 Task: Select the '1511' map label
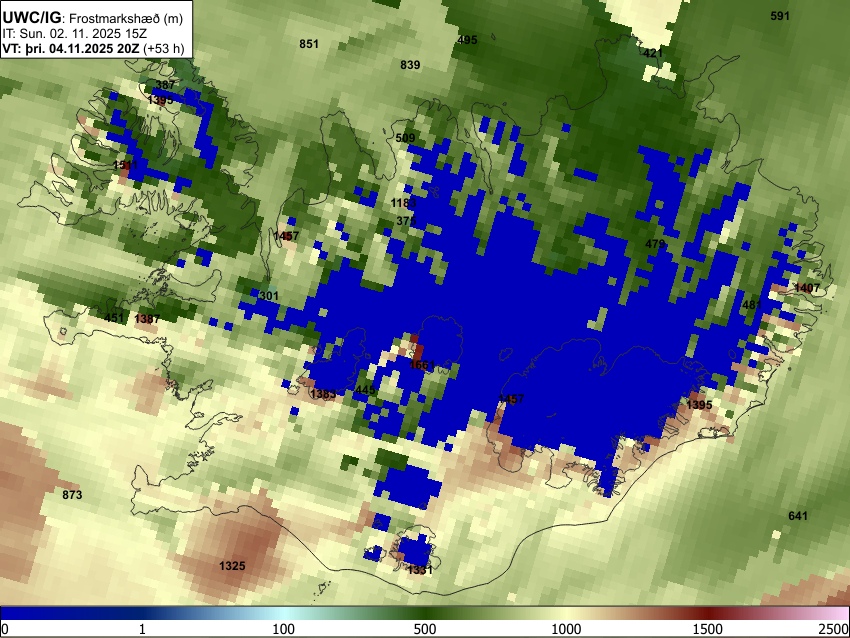coord(125,165)
